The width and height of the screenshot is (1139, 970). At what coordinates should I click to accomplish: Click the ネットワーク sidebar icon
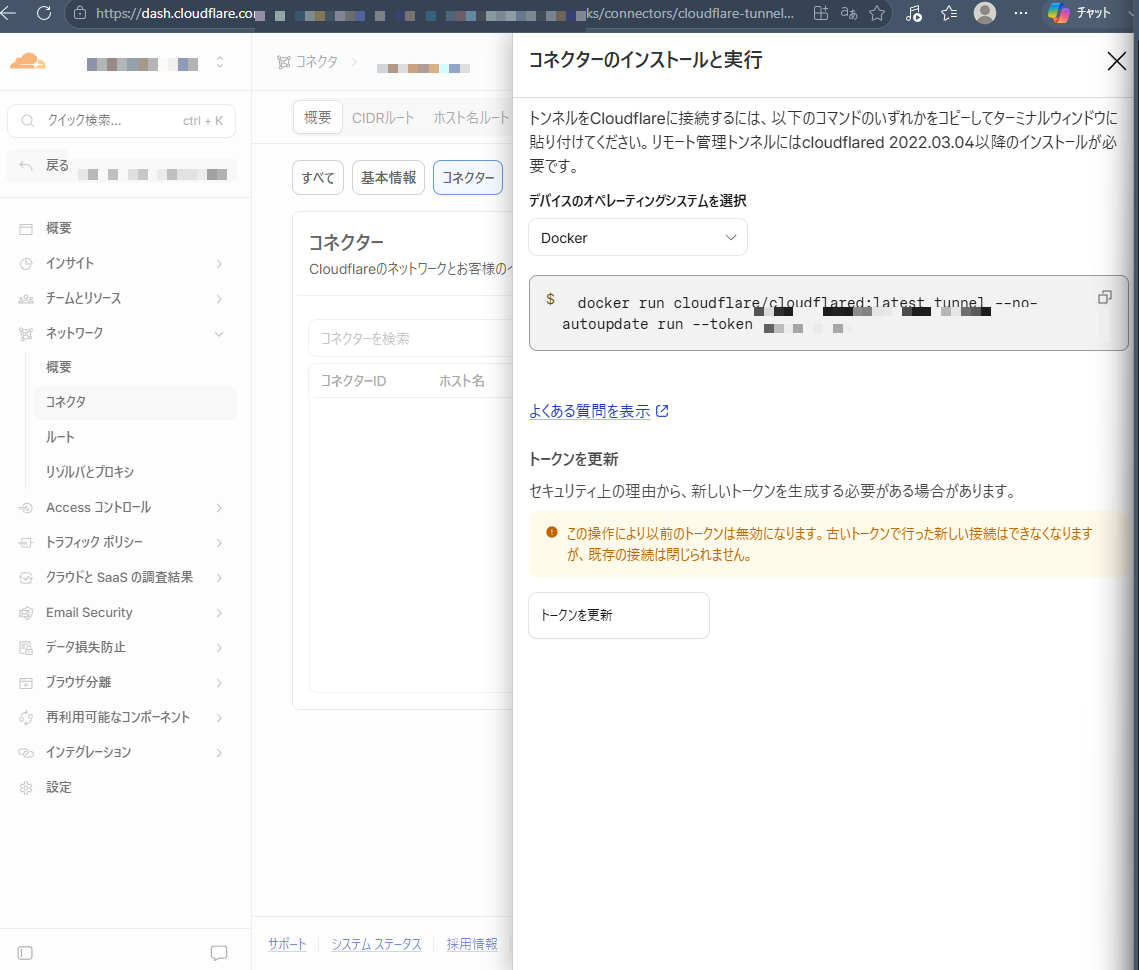click(x=26, y=334)
